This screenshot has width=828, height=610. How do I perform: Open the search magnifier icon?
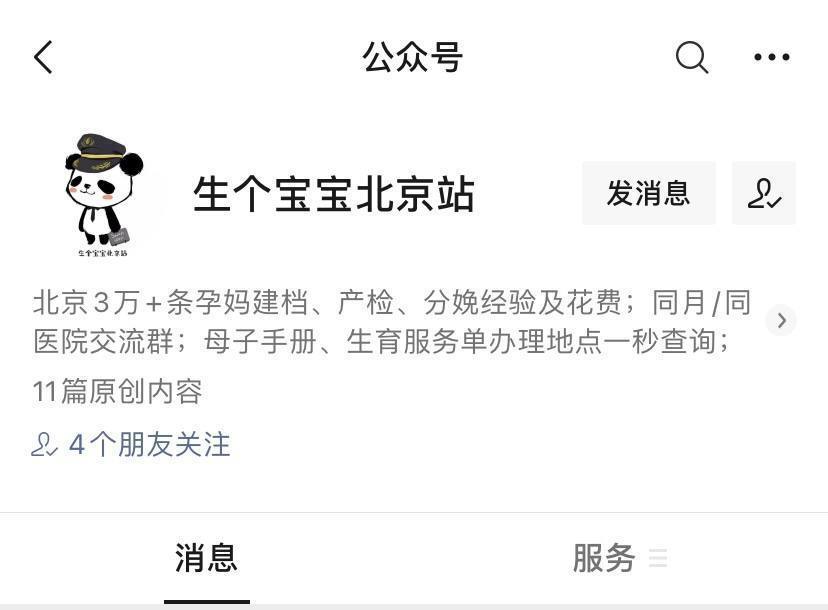coord(692,57)
